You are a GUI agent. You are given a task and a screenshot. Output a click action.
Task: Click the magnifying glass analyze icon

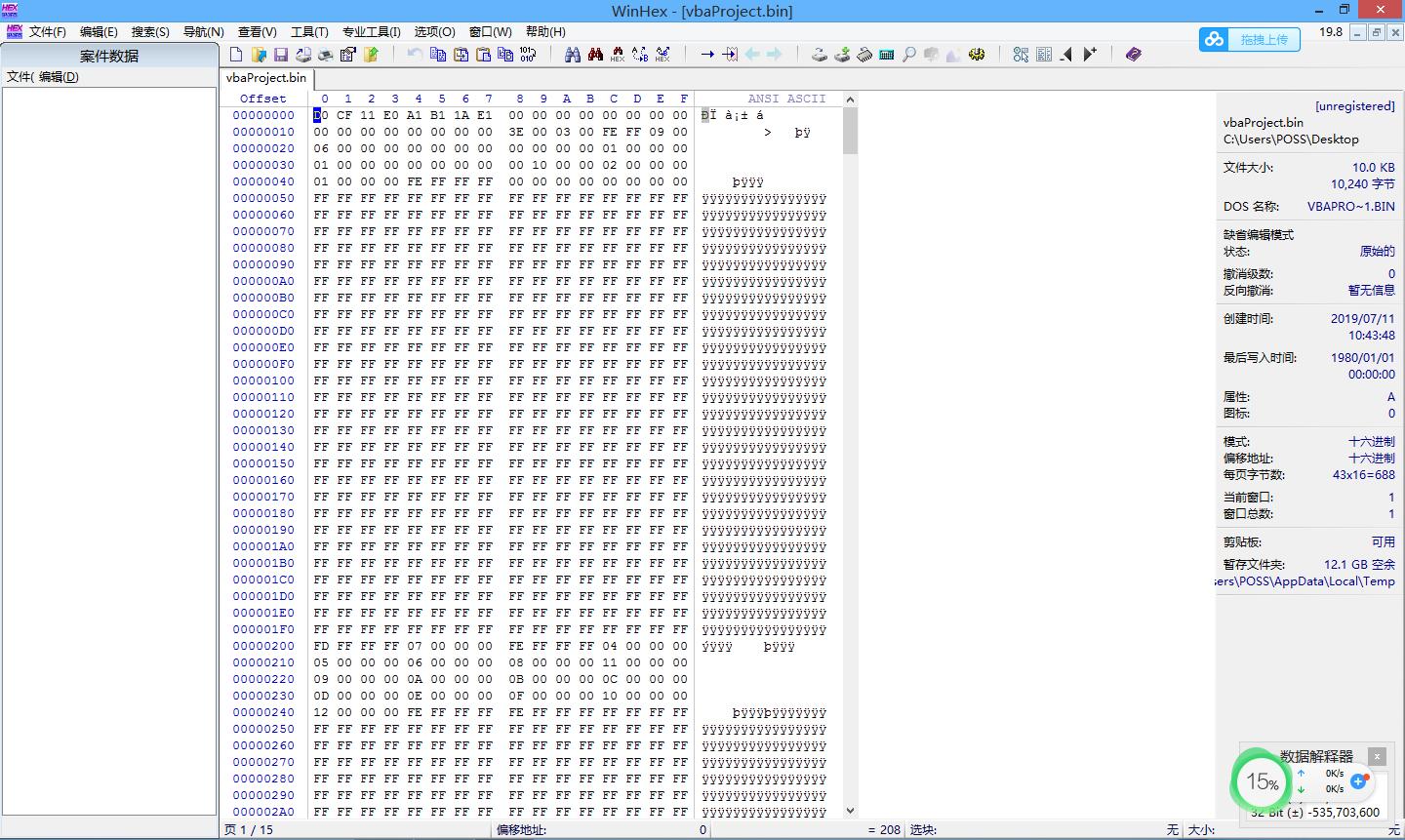pyautogui.click(x=909, y=55)
